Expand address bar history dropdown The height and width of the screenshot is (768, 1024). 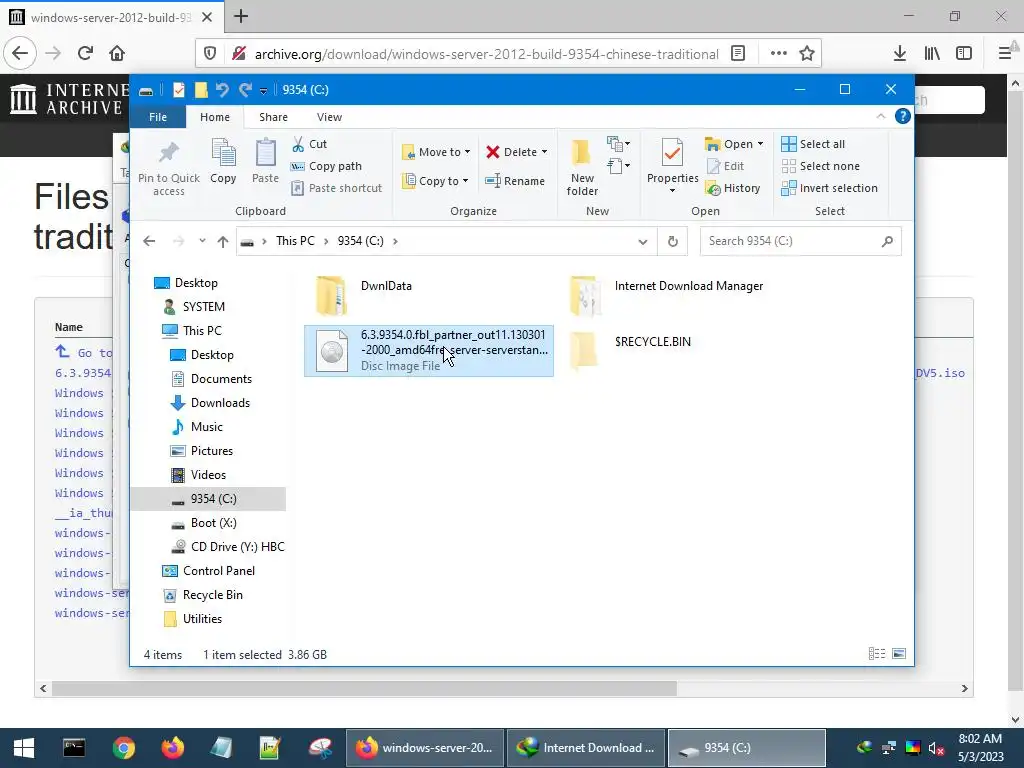click(x=643, y=242)
